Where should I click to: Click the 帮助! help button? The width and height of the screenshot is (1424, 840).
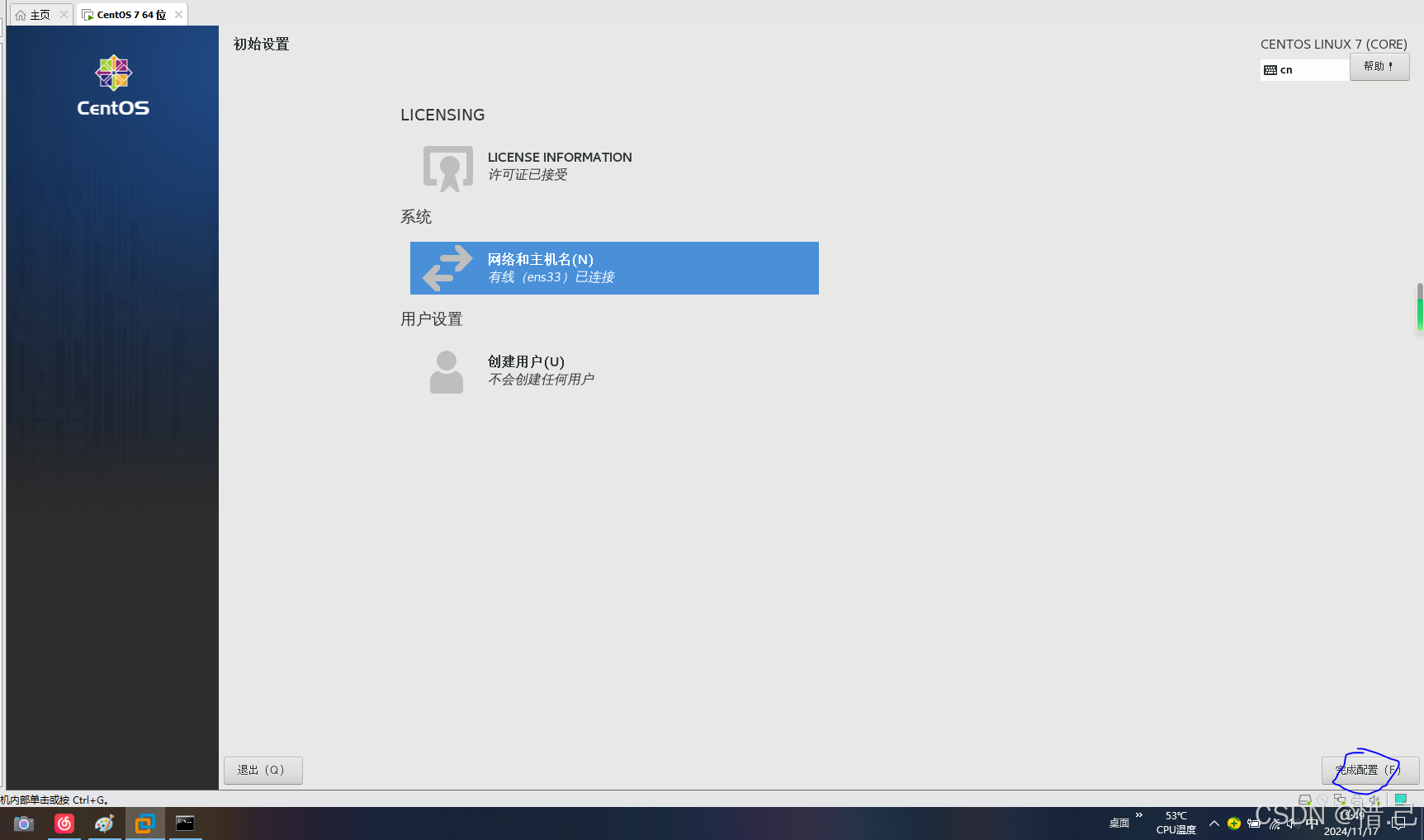(1379, 67)
